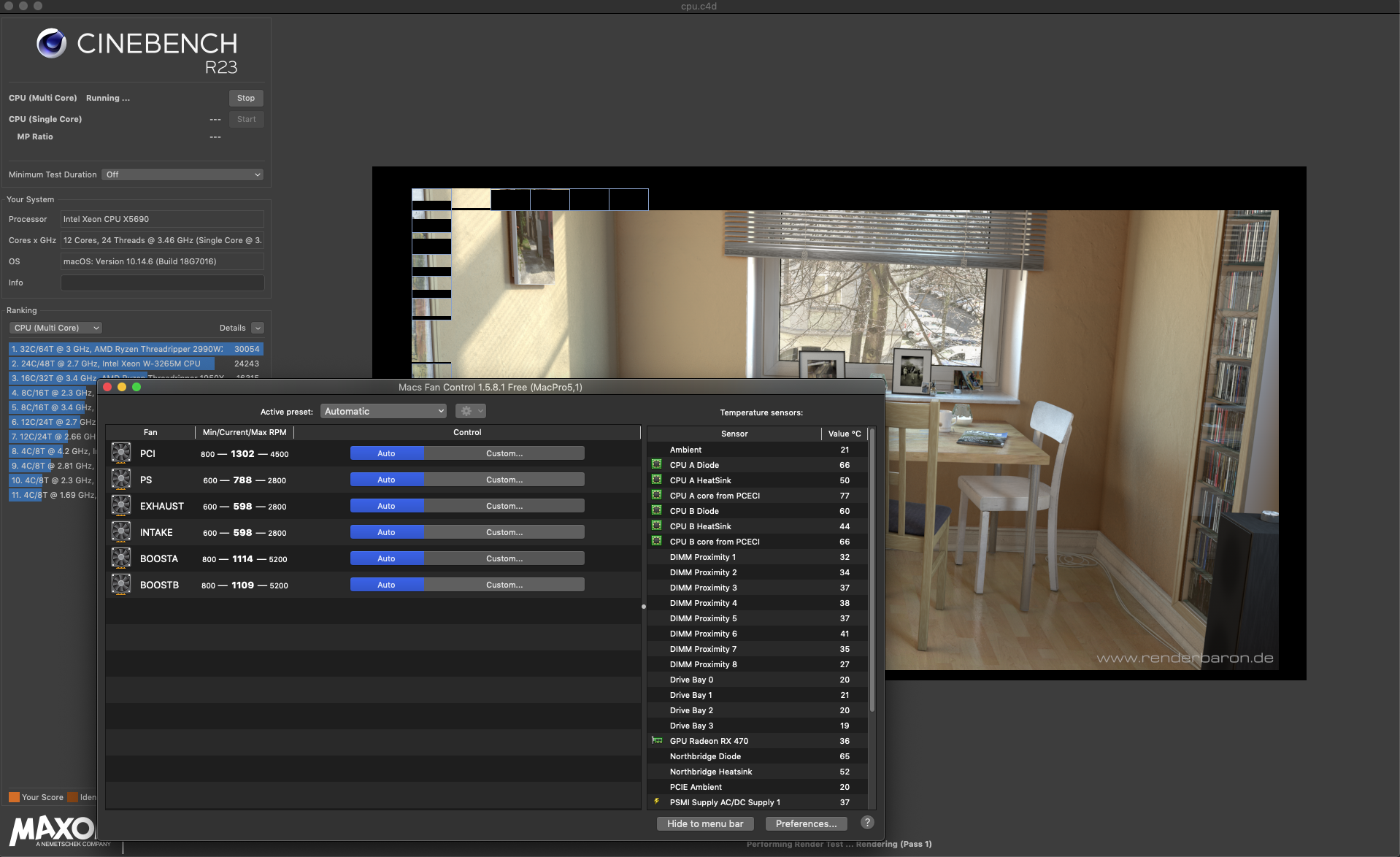Open the preset gear actions menu

(x=470, y=411)
